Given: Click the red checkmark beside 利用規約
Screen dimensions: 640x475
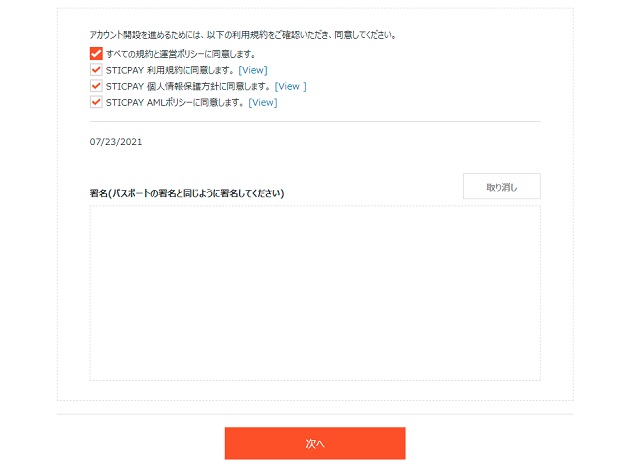Looking at the screenshot, I should 96,70.
